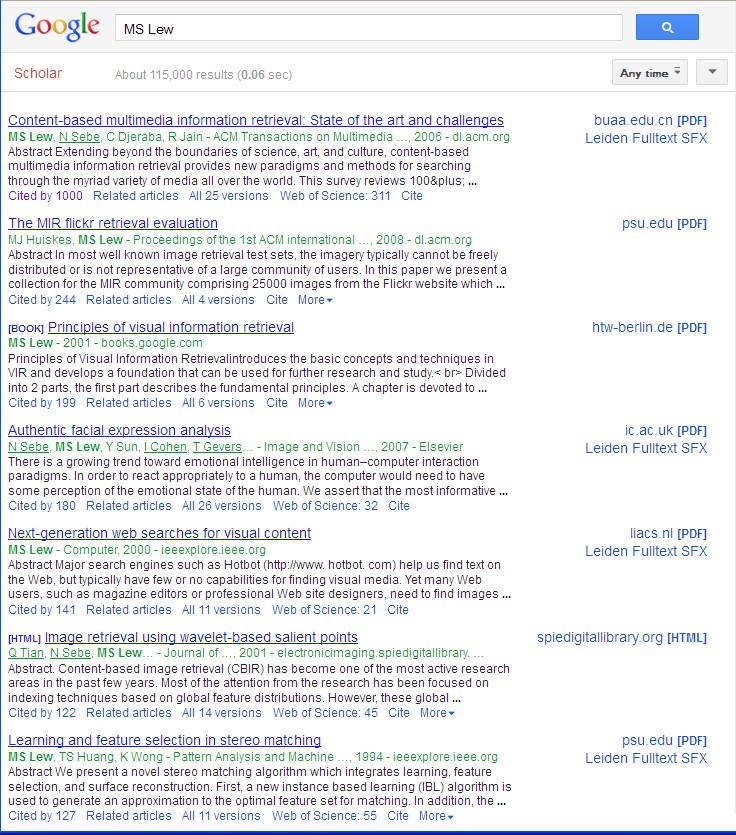Viewport: 736px width, 835px height.
Task: Open Content-based multimedia information retrieval result
Action: point(256,120)
